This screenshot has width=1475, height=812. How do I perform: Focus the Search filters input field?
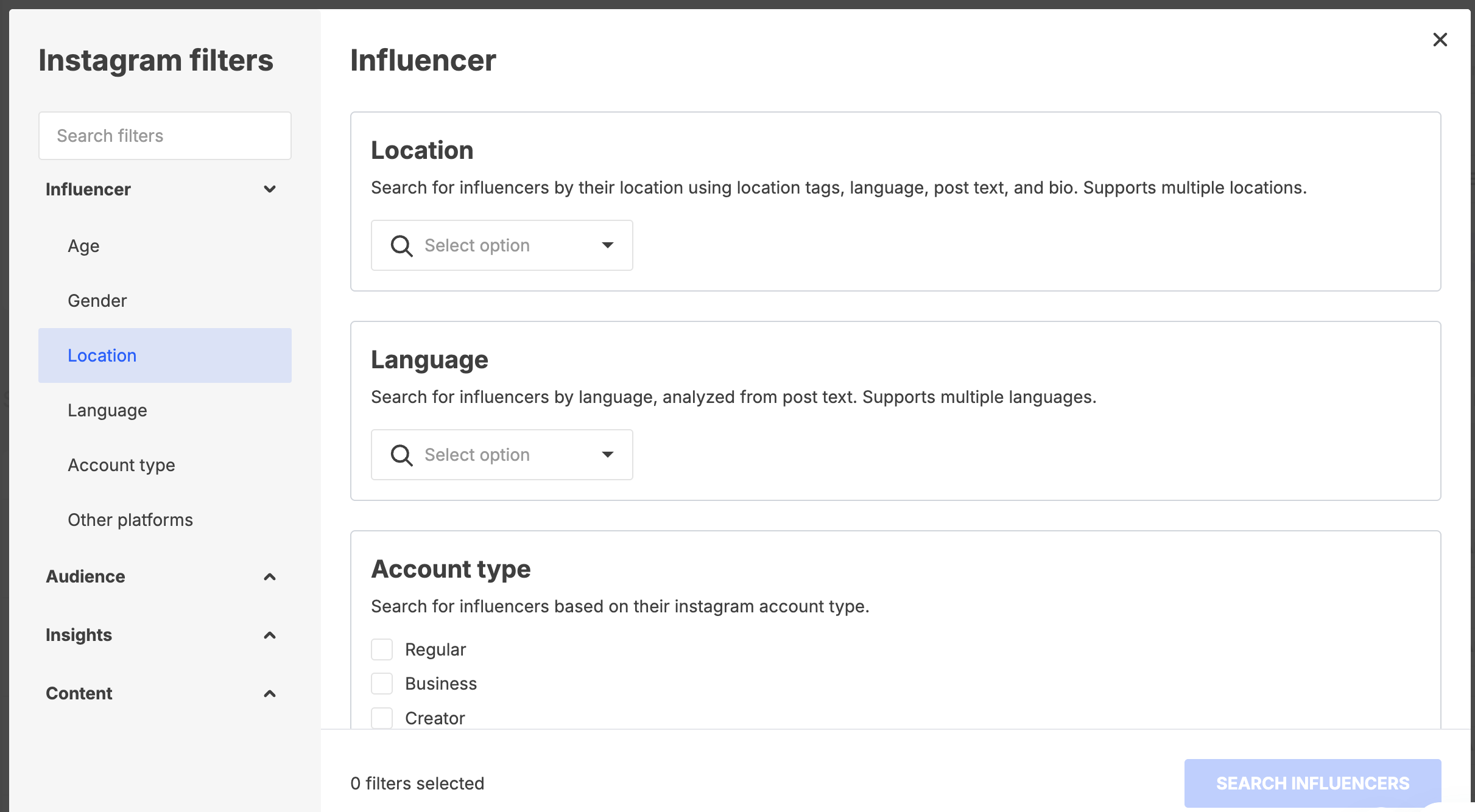tap(165, 136)
